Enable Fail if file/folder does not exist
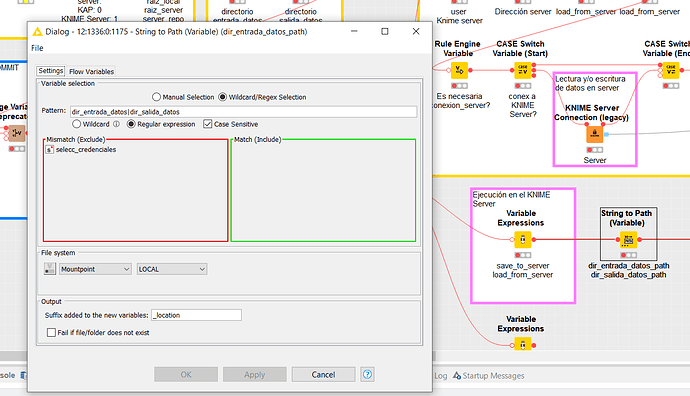 point(51,333)
